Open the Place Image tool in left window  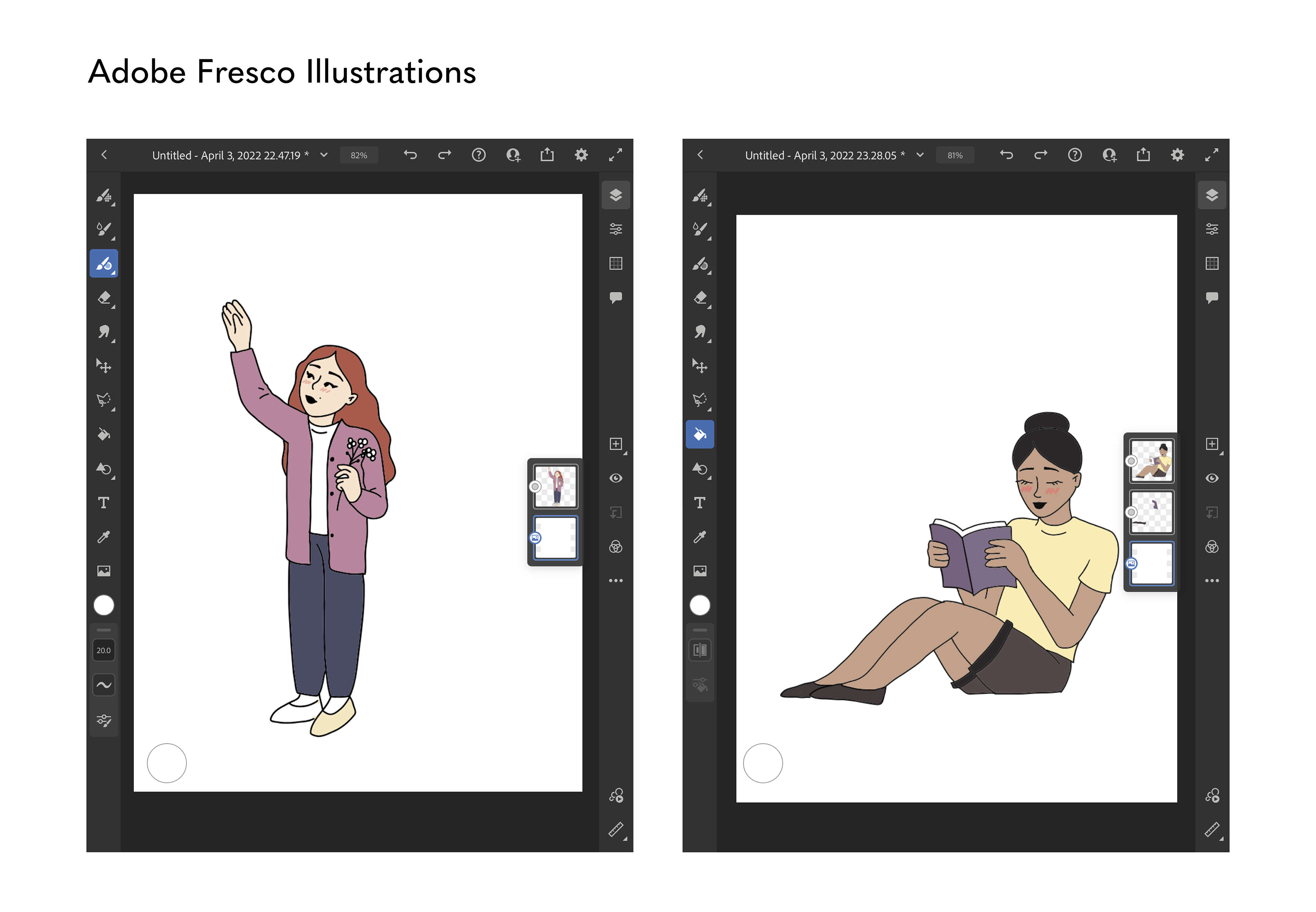point(103,571)
